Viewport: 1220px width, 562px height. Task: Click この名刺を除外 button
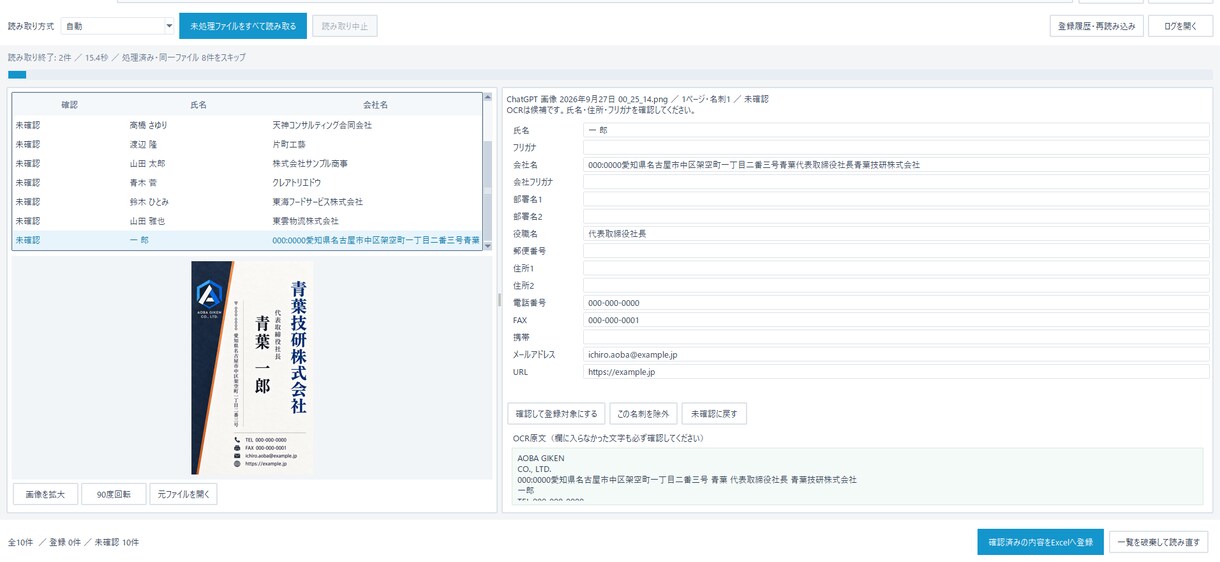click(643, 413)
